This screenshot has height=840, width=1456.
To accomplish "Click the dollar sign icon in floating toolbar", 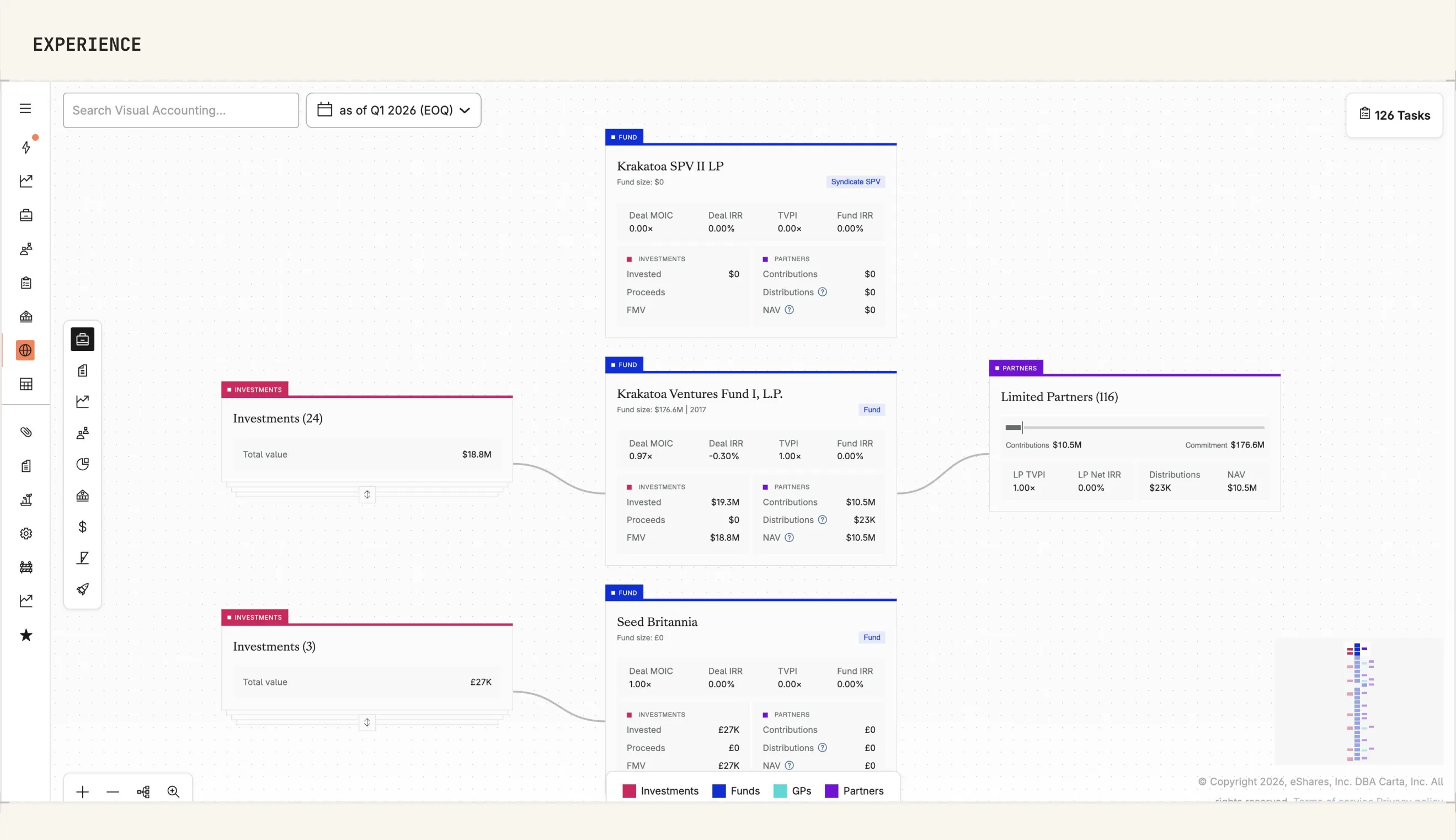I will (x=82, y=527).
